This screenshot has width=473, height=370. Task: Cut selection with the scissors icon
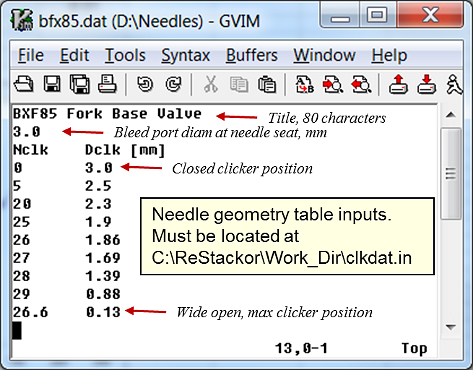[211, 84]
